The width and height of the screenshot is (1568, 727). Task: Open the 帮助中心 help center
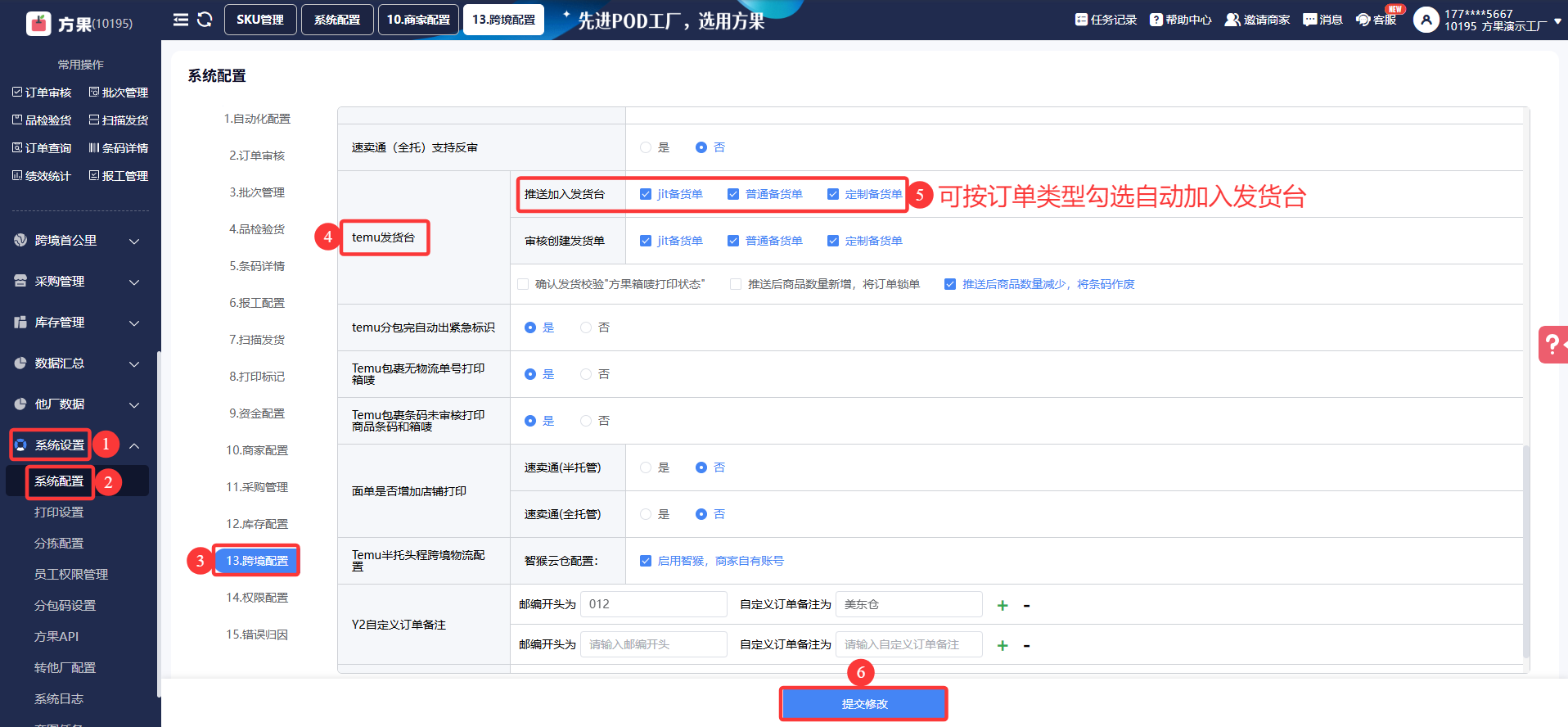point(1180,20)
